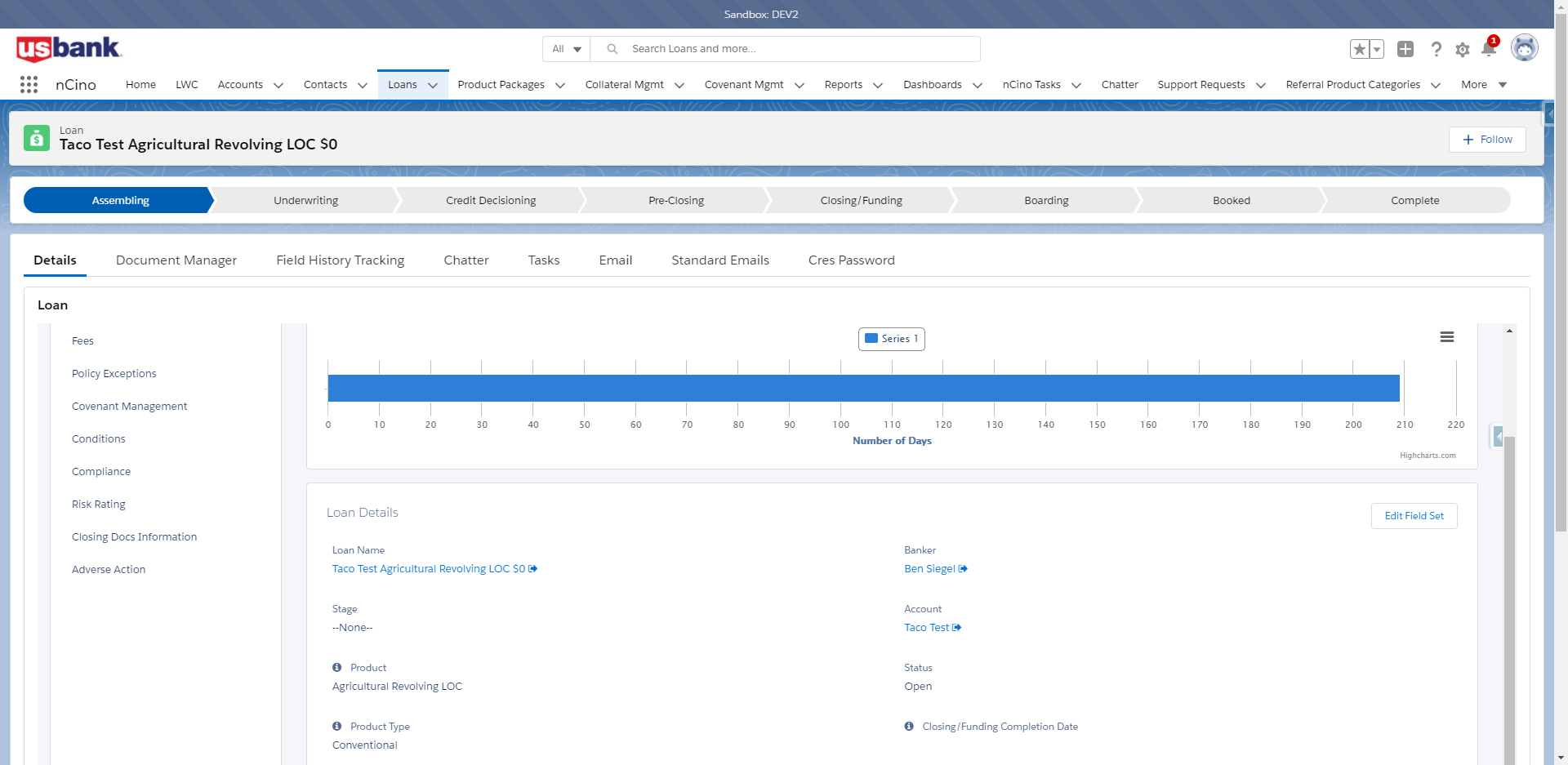Expand the Product Packages dropdown chevron
This screenshot has height=765, width=1568.
560,85
